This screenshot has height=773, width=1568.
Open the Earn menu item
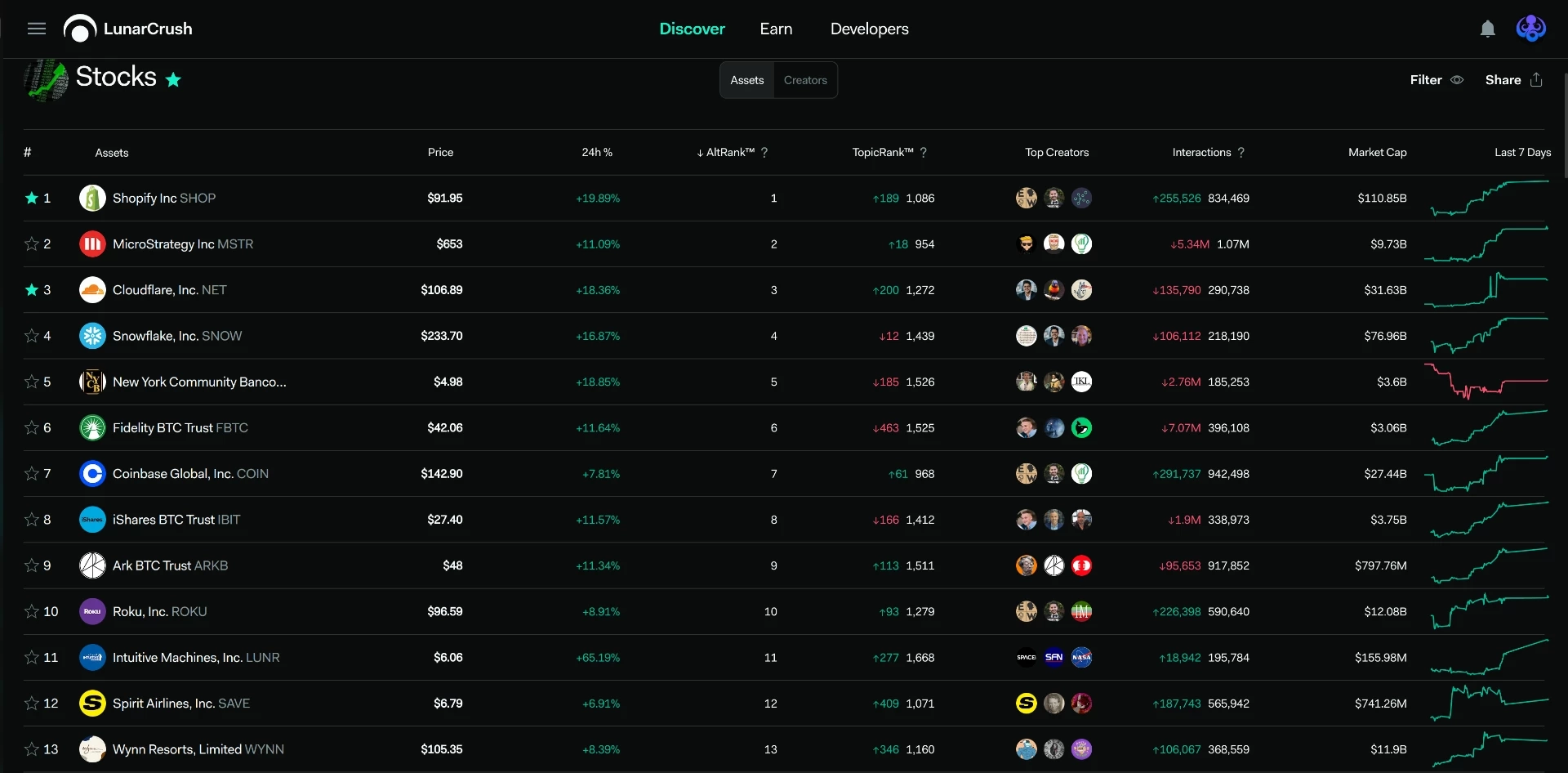click(776, 29)
